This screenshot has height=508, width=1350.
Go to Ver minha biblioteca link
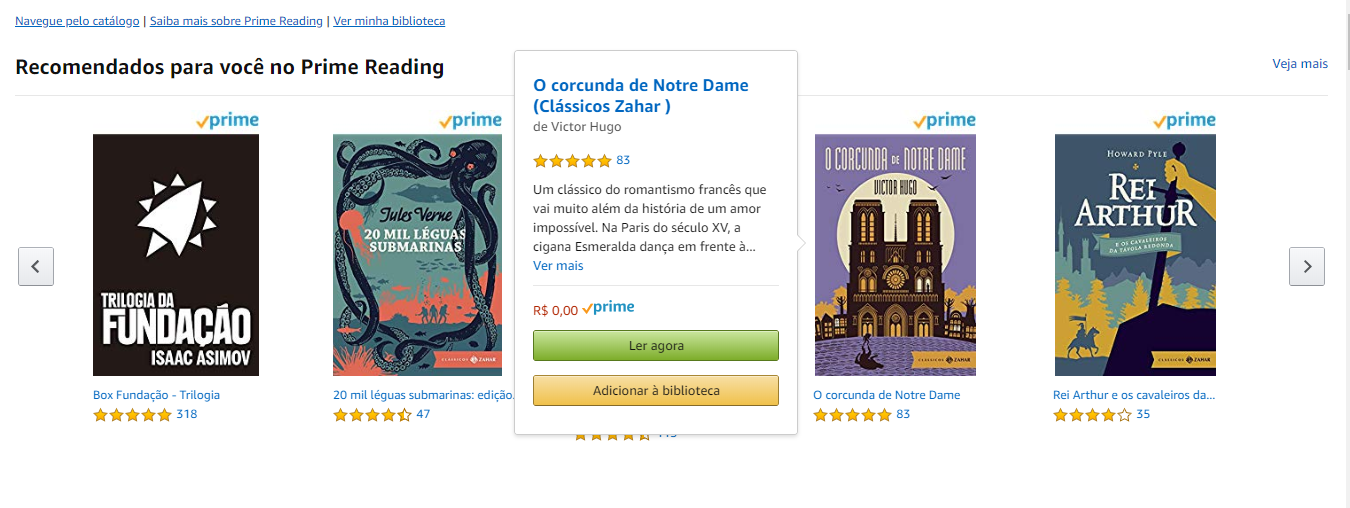(x=389, y=21)
